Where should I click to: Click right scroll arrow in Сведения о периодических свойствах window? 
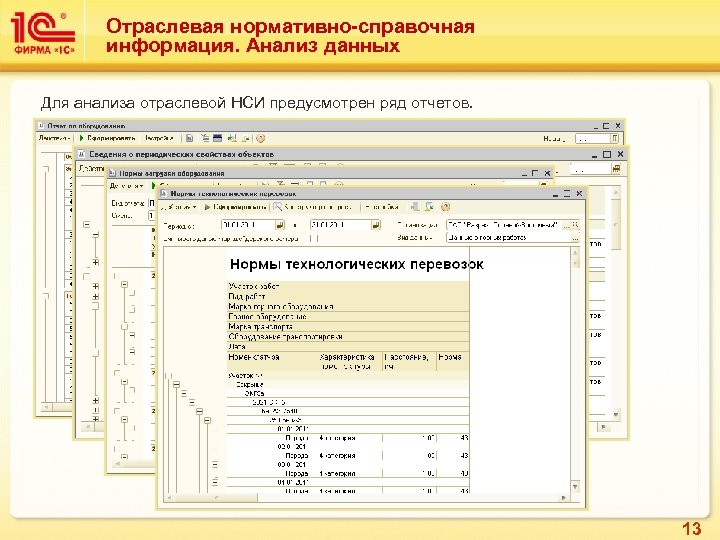(x=604, y=427)
